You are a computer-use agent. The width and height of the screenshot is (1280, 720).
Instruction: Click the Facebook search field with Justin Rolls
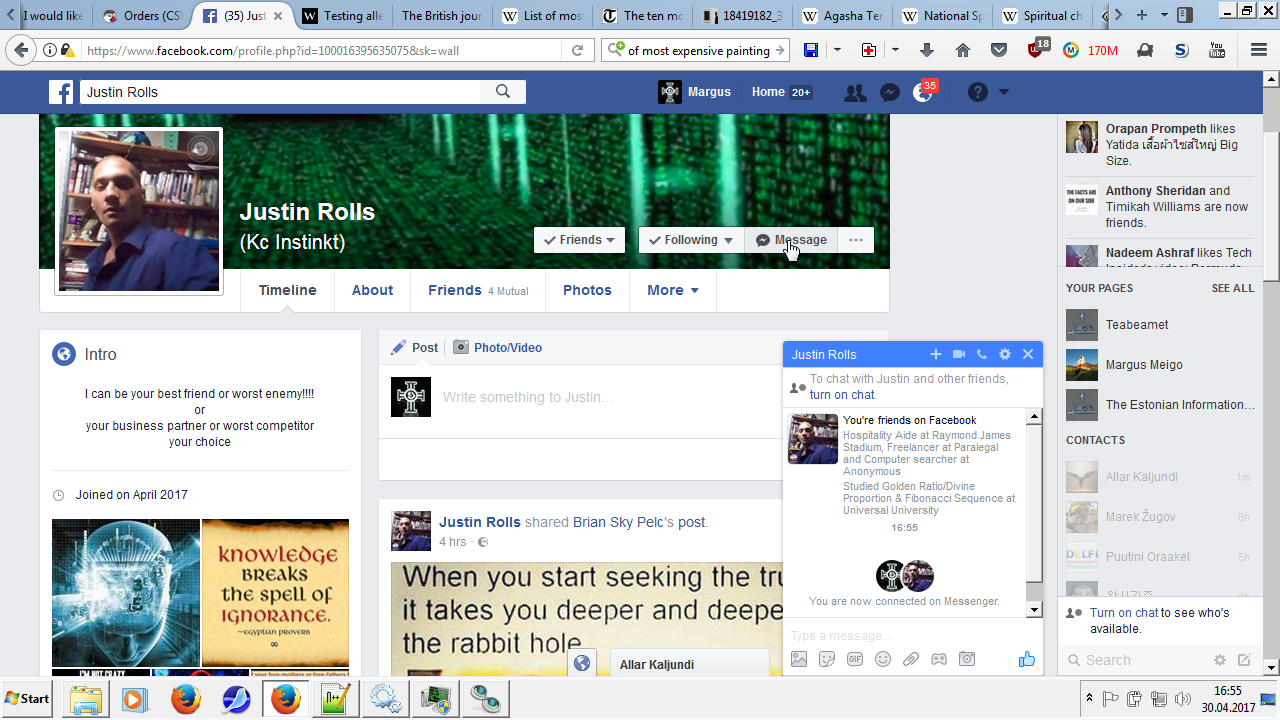coord(280,92)
